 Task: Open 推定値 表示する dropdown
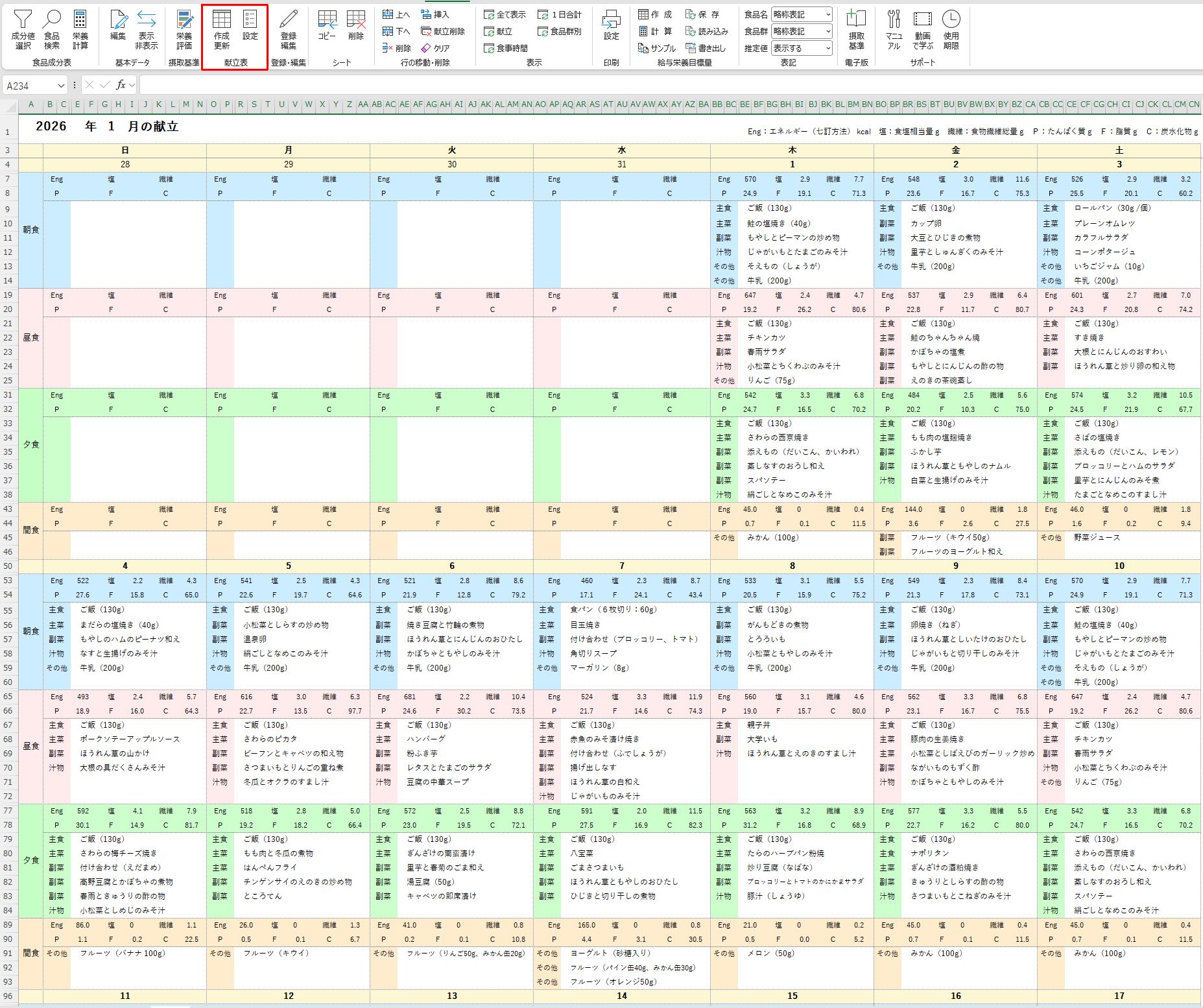[802, 48]
